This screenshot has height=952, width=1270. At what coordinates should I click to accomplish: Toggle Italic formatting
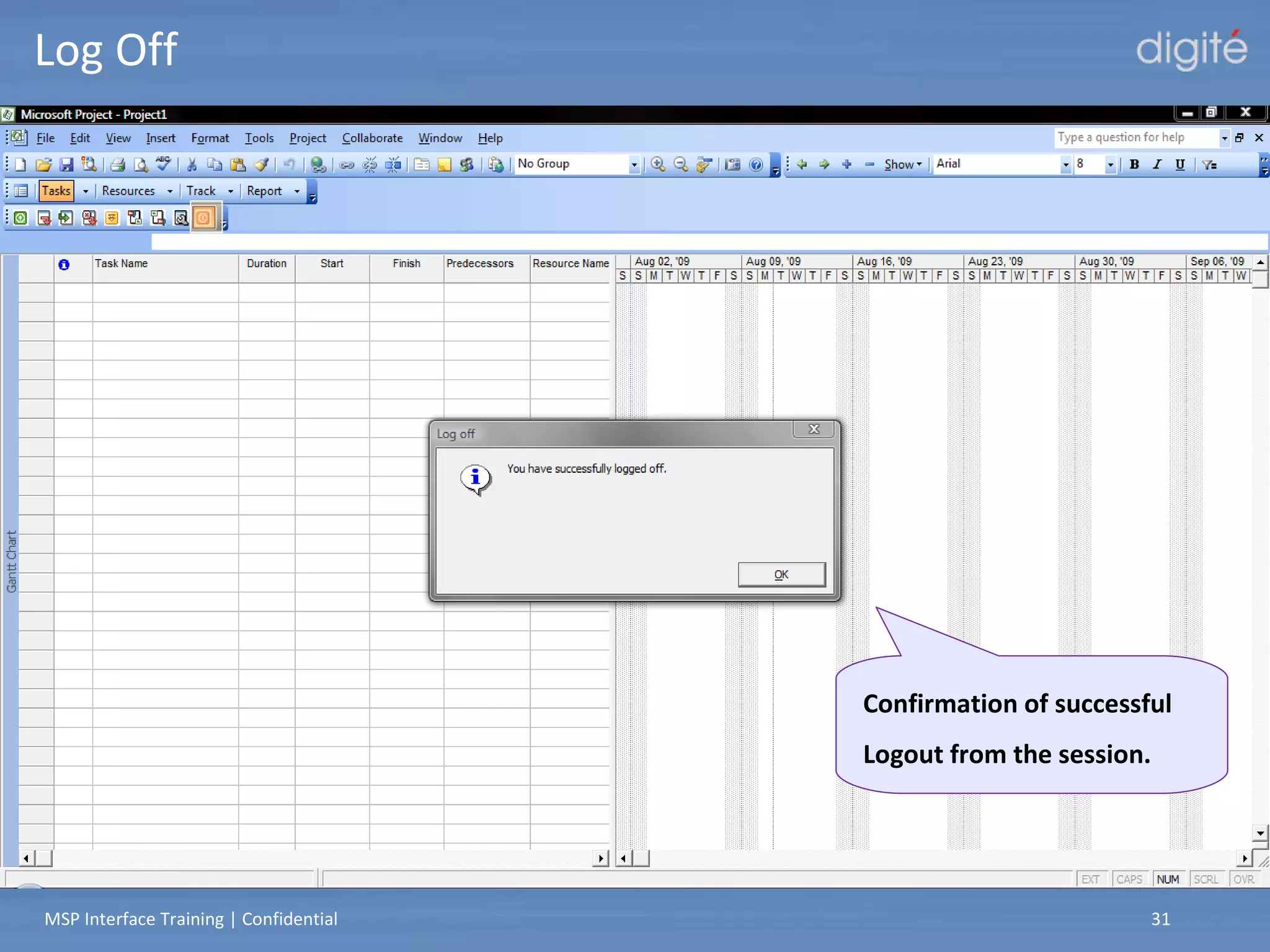(x=1157, y=164)
